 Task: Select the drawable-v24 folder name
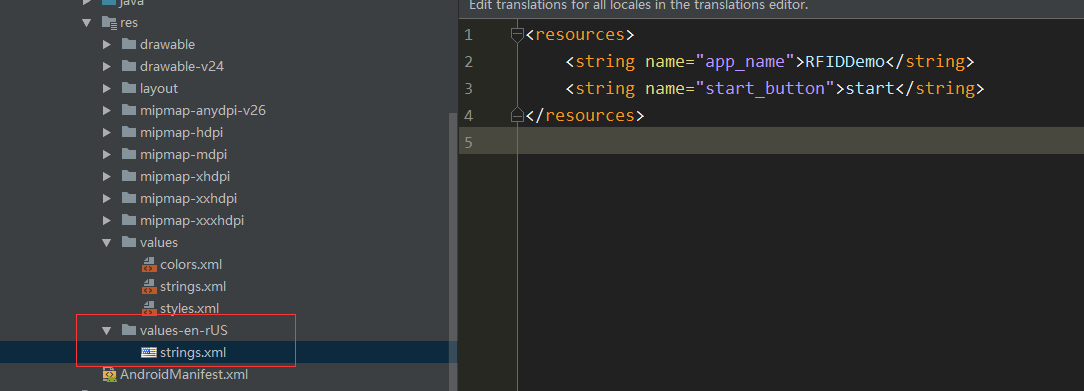(182, 66)
